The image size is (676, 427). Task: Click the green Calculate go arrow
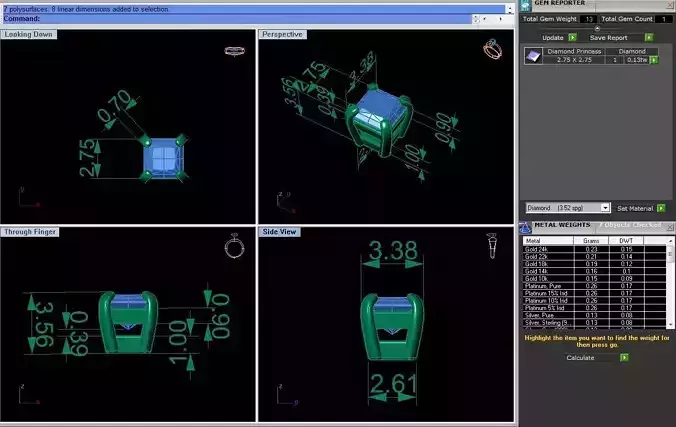pyautogui.click(x=624, y=358)
